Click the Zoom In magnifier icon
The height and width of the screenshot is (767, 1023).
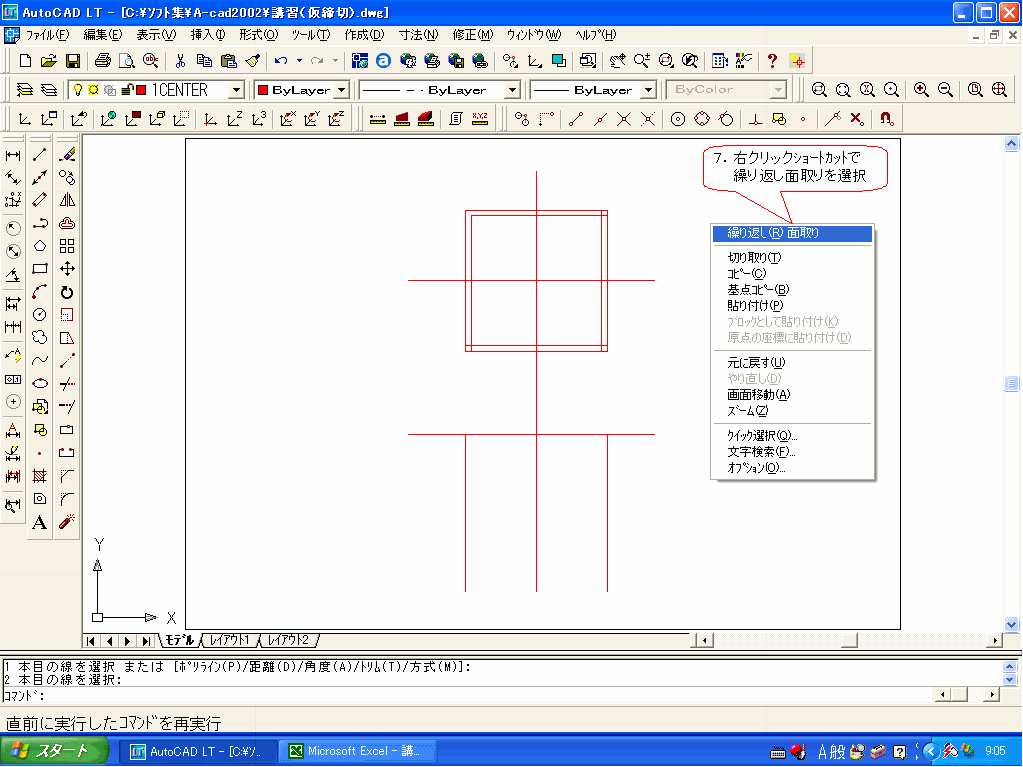[x=921, y=89]
